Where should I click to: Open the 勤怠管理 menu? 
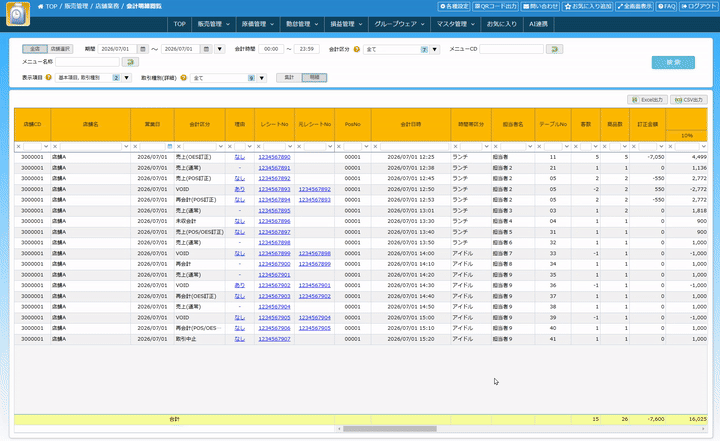coord(302,24)
